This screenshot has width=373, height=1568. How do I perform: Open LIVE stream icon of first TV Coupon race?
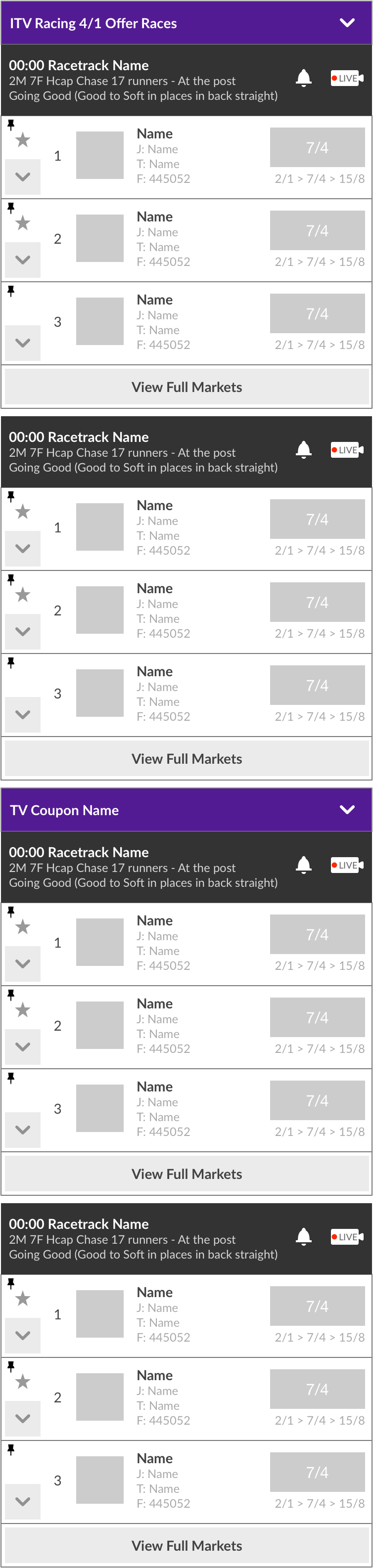[347, 865]
